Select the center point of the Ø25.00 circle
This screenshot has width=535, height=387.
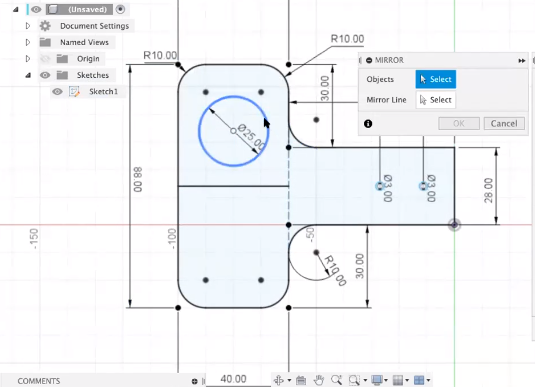pyautogui.click(x=233, y=131)
